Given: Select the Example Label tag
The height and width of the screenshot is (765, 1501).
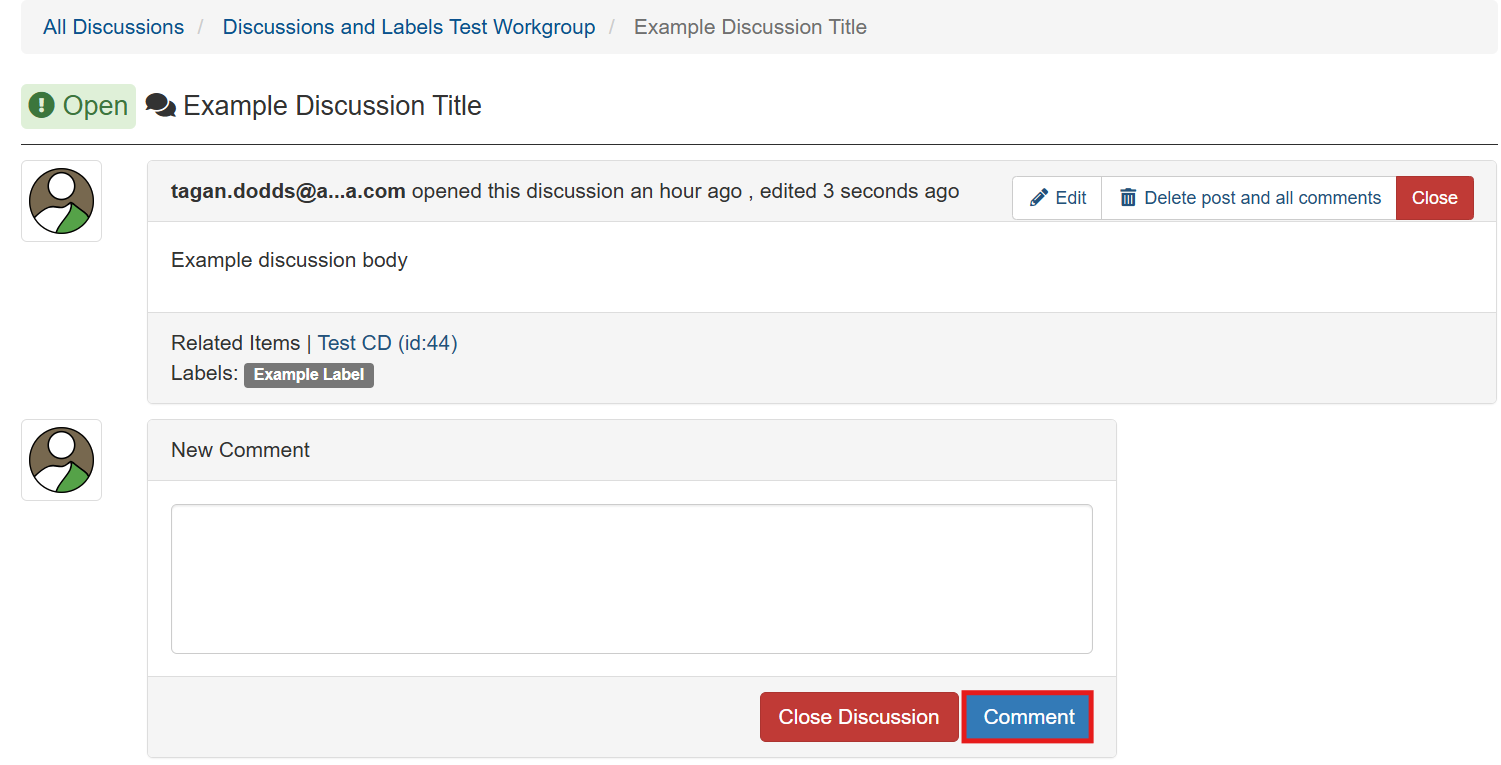Looking at the screenshot, I should 308,375.
